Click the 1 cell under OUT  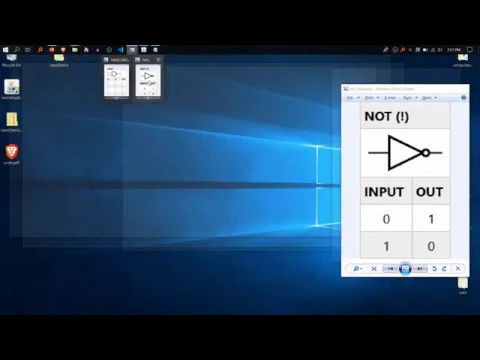pos(431,219)
